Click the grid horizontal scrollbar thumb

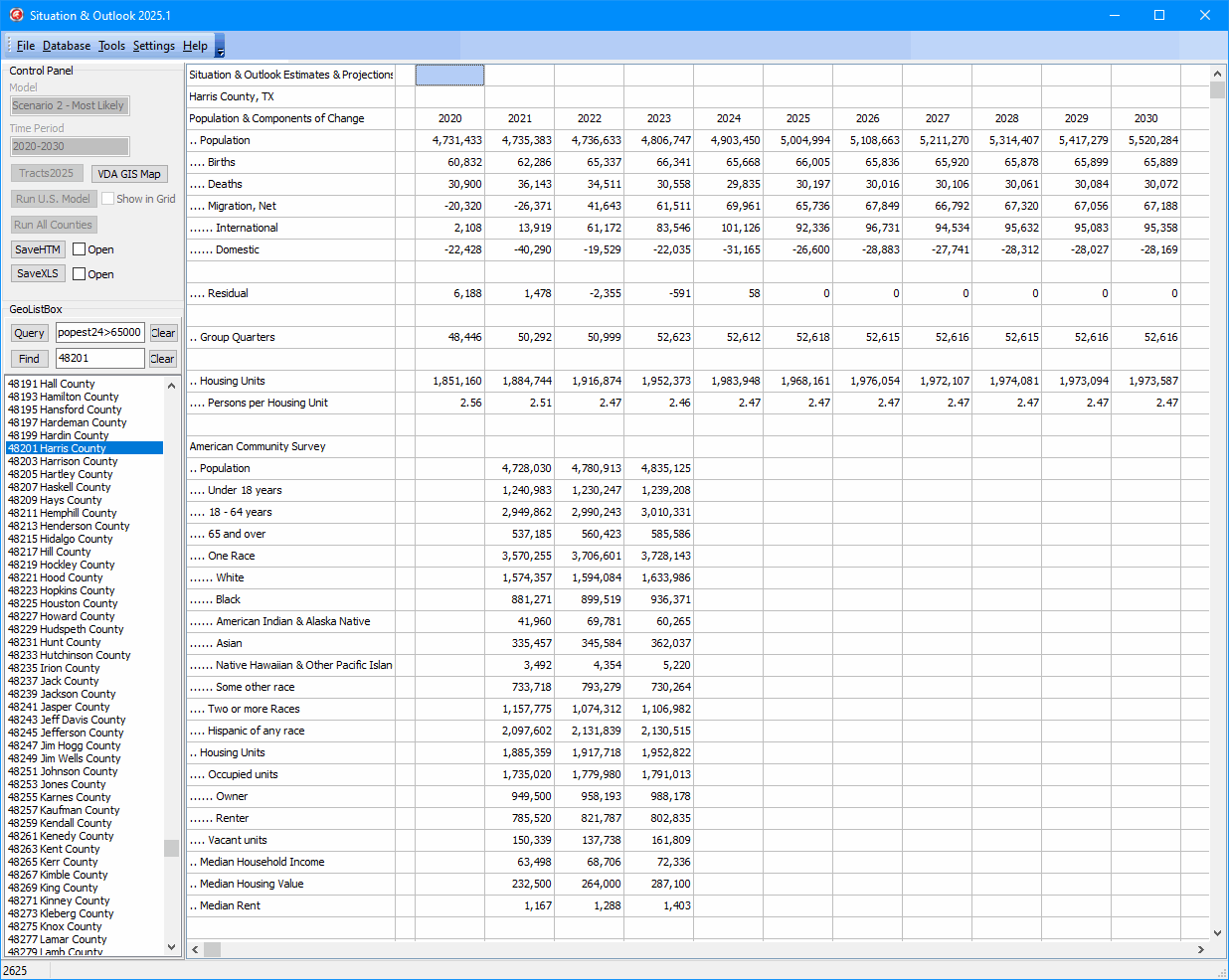(x=212, y=949)
